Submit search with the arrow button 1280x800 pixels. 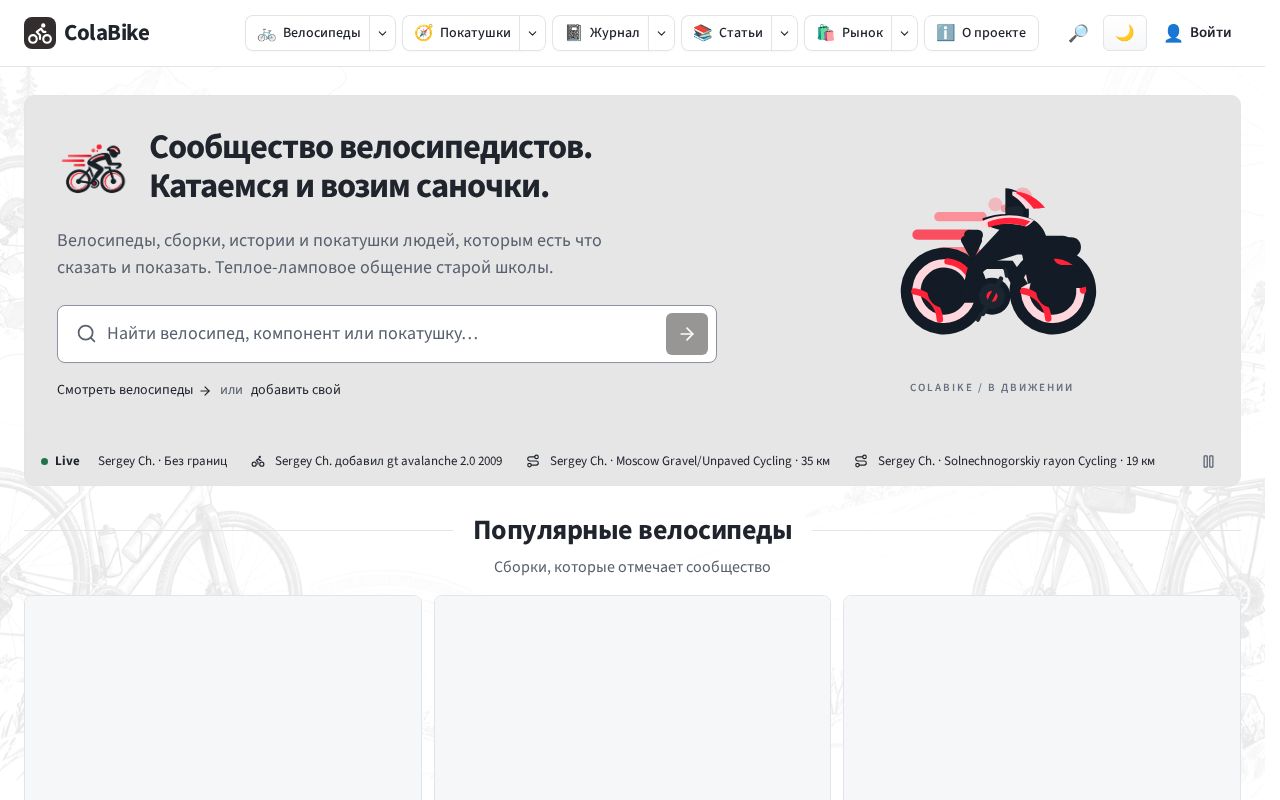click(687, 334)
